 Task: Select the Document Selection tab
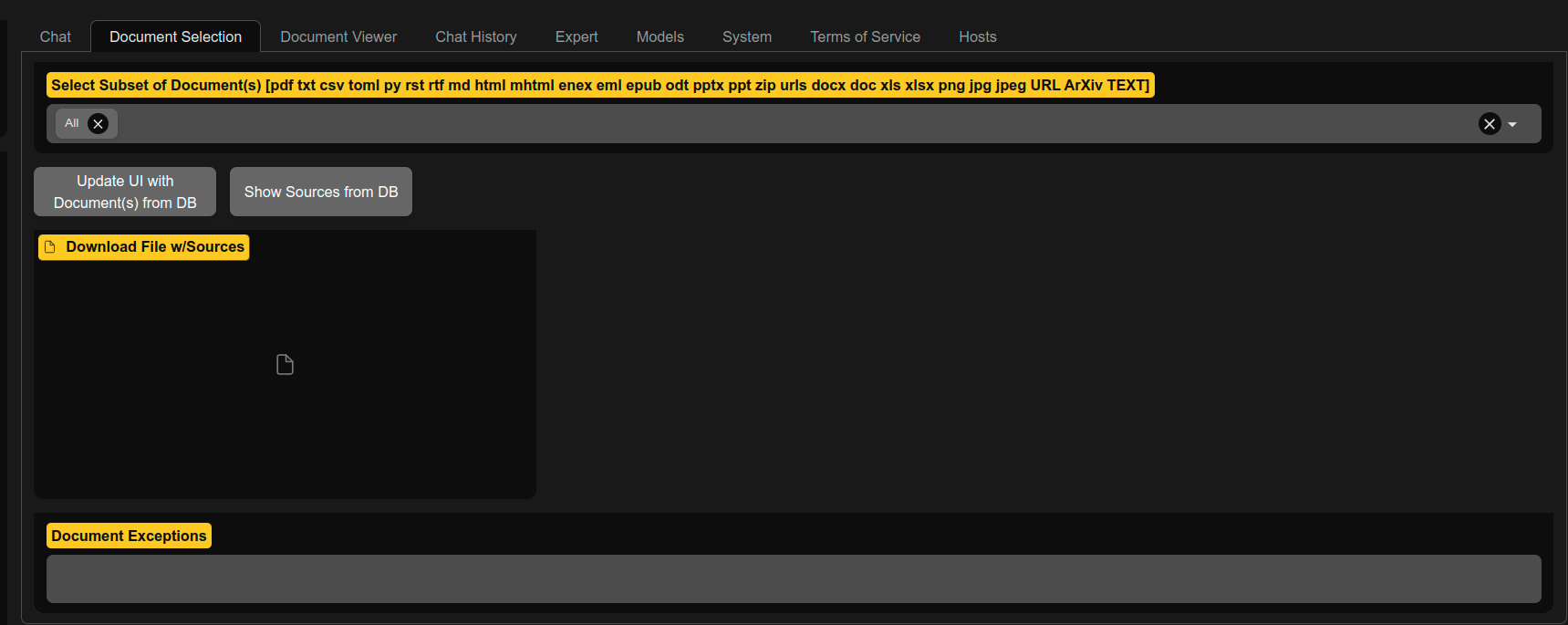175,37
